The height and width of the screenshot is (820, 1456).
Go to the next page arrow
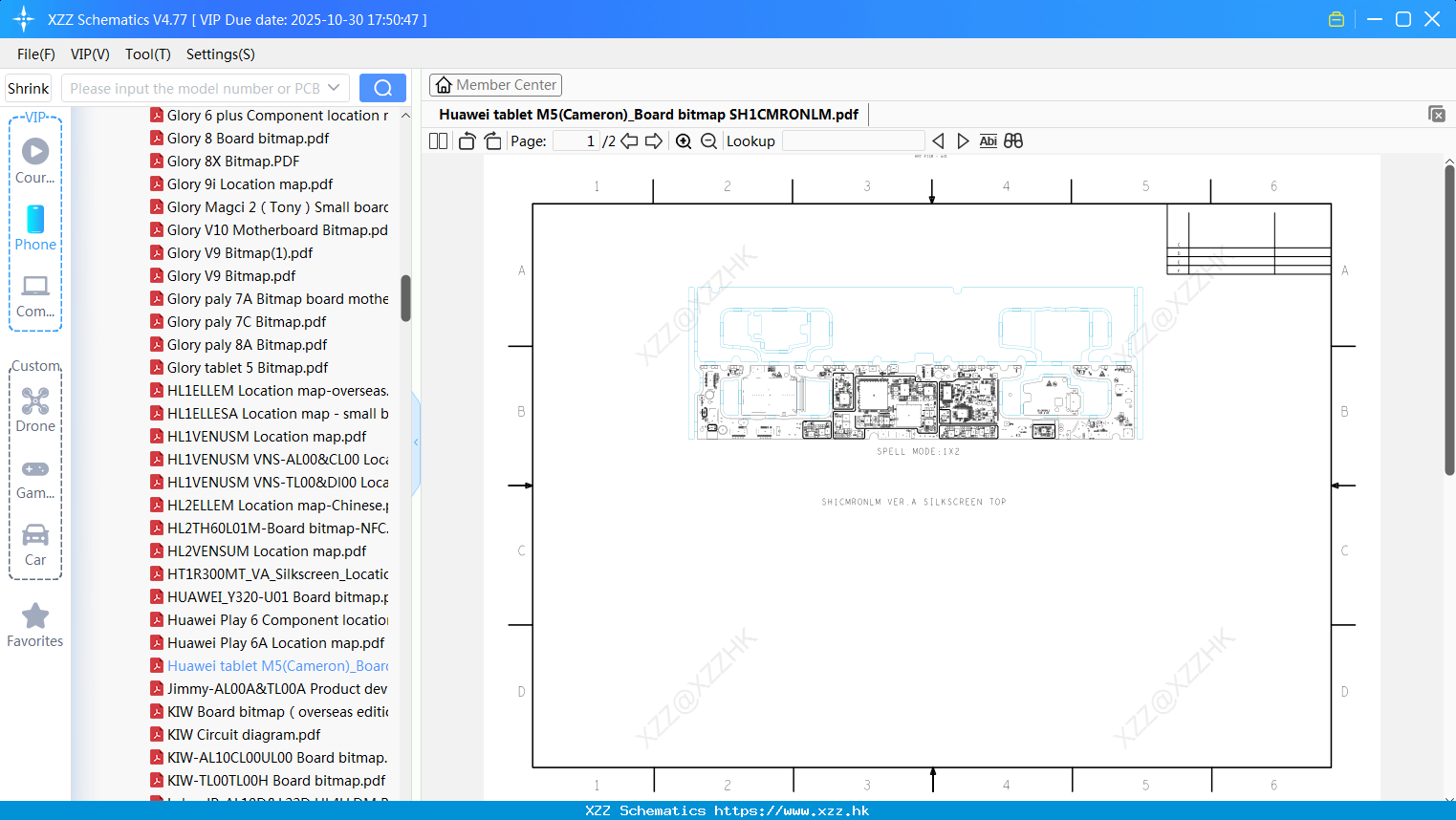(x=654, y=141)
